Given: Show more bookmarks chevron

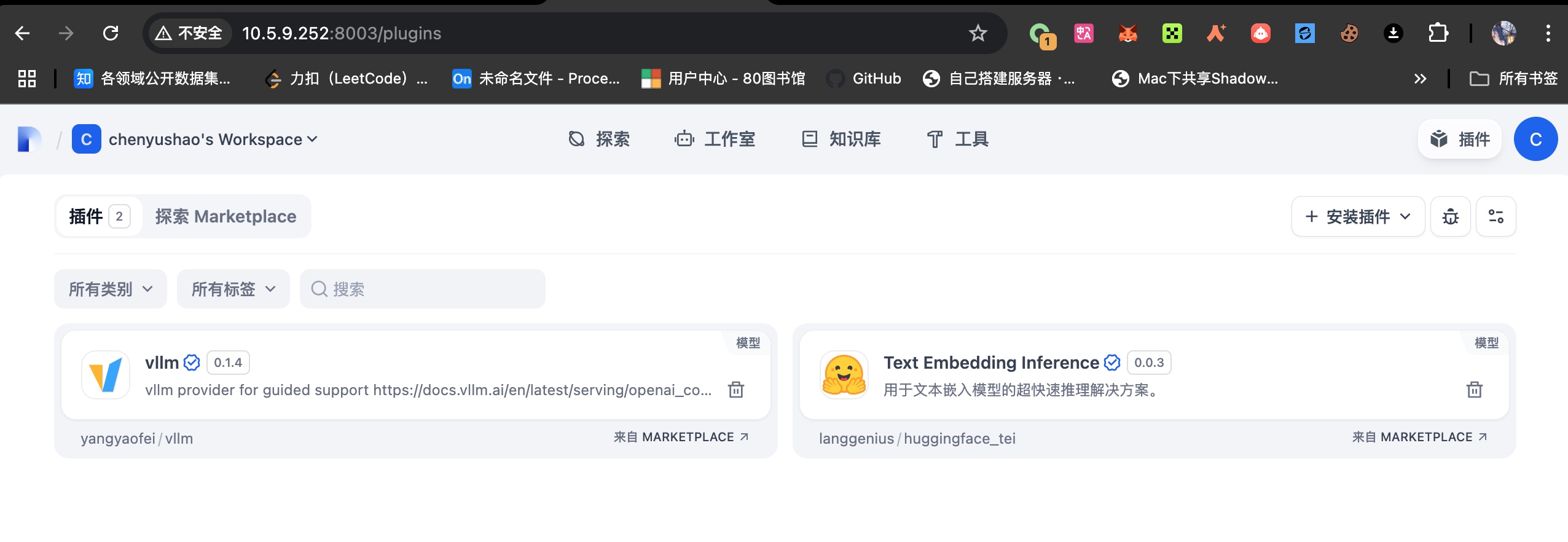Looking at the screenshot, I should 1420,79.
